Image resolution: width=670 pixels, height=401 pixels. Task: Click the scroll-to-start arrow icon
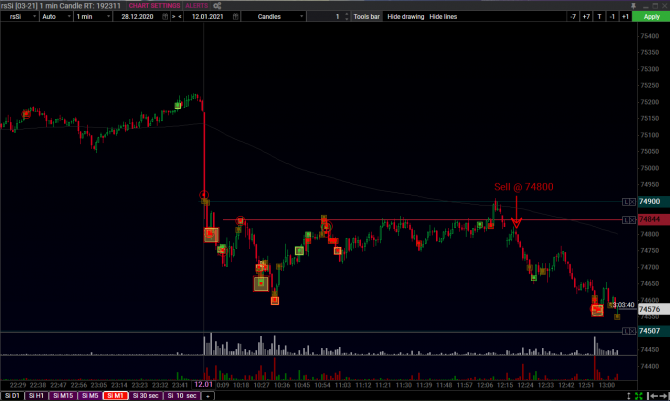tap(653, 396)
